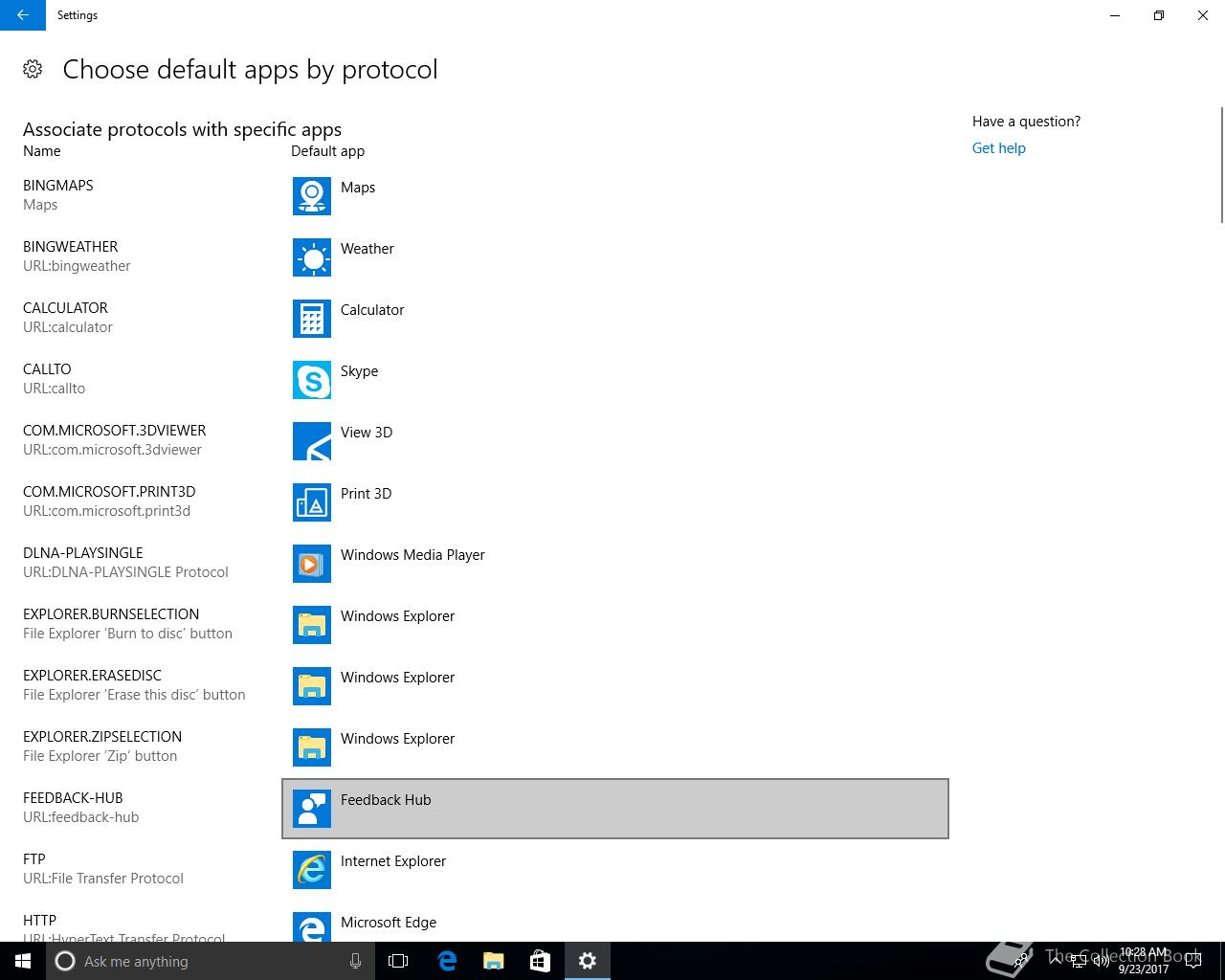Click the 'URL:File Transfer Protocol' description
The image size is (1225, 980).
point(103,879)
